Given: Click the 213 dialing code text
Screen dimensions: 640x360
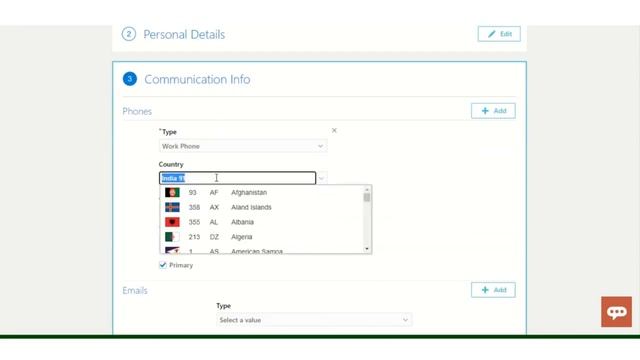Looking at the screenshot, I should pos(194,237).
